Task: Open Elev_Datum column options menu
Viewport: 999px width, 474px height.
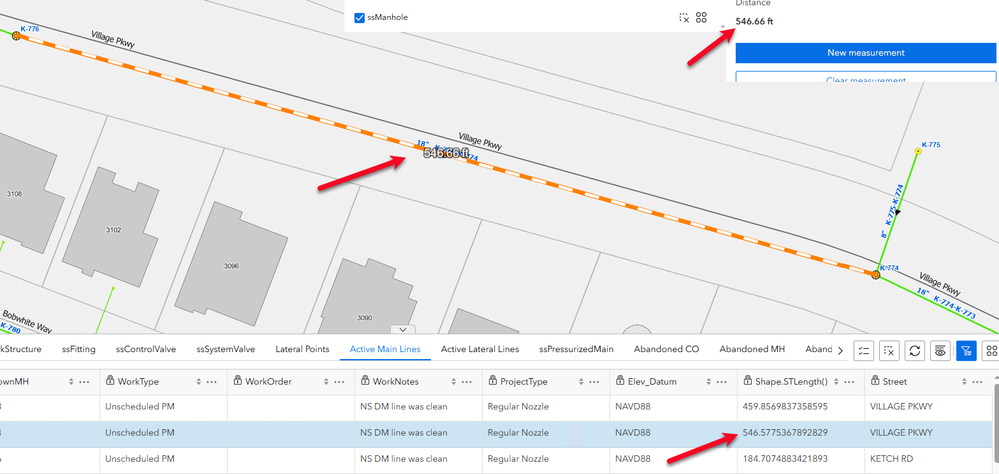Action: click(x=722, y=382)
